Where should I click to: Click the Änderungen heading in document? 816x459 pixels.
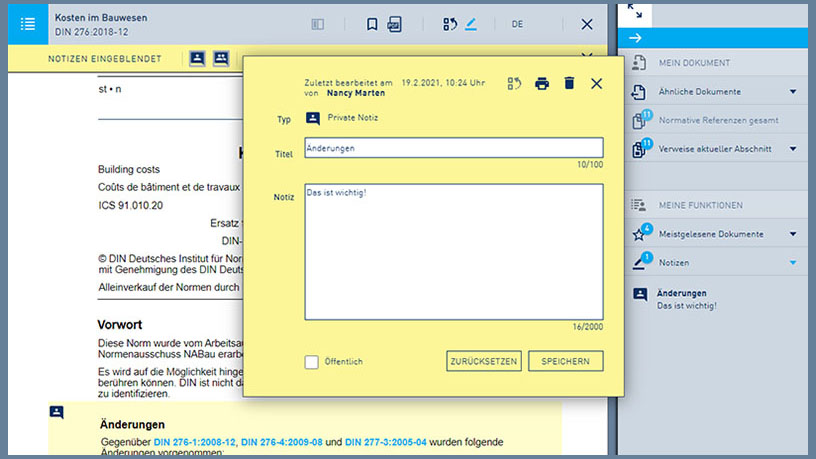coord(132,425)
